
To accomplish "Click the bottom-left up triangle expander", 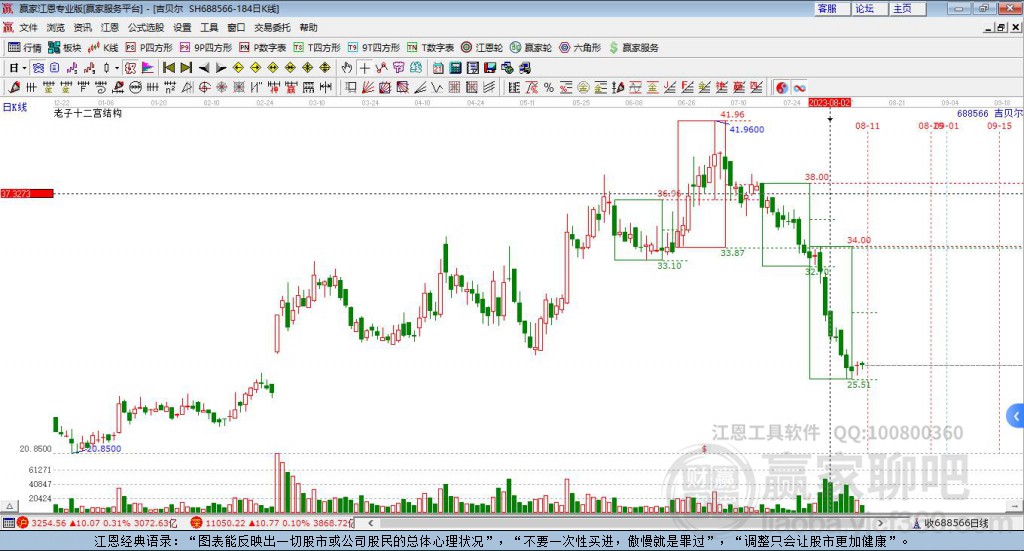I will pos(10,506).
